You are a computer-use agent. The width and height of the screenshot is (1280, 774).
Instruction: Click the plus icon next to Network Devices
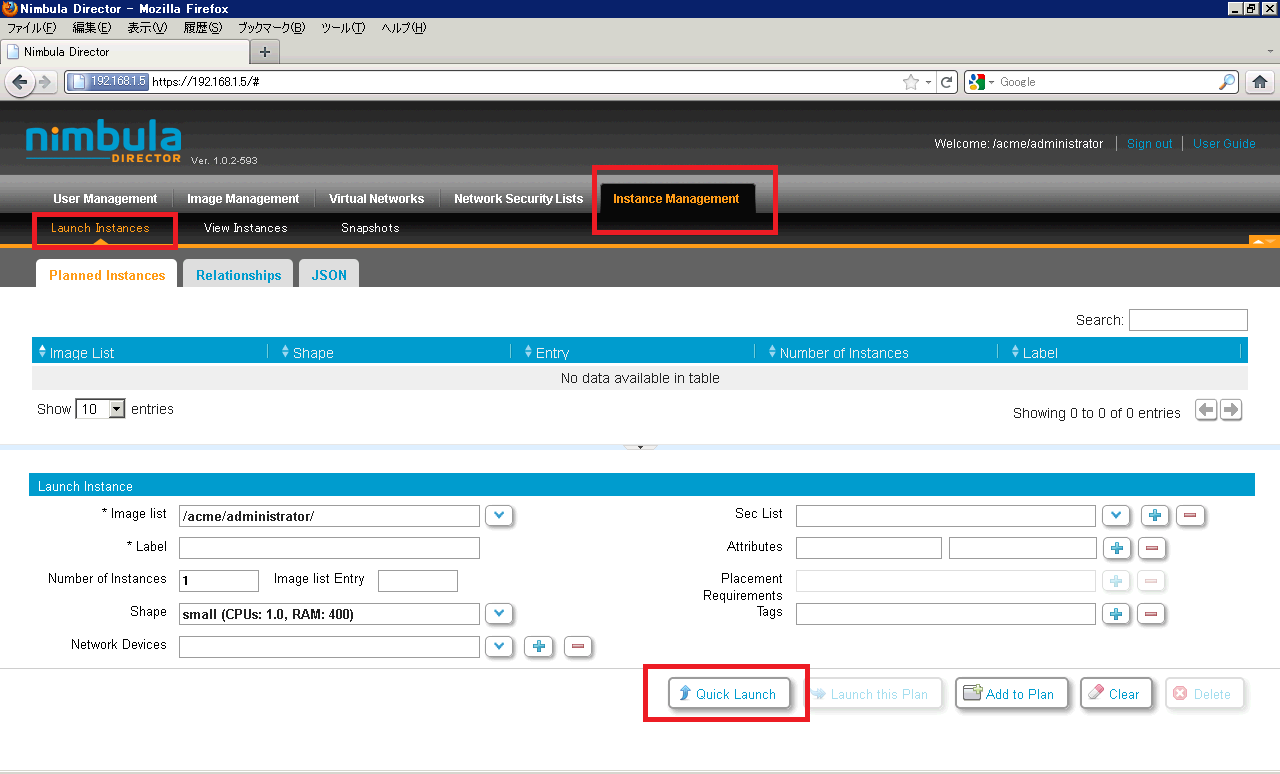point(539,647)
